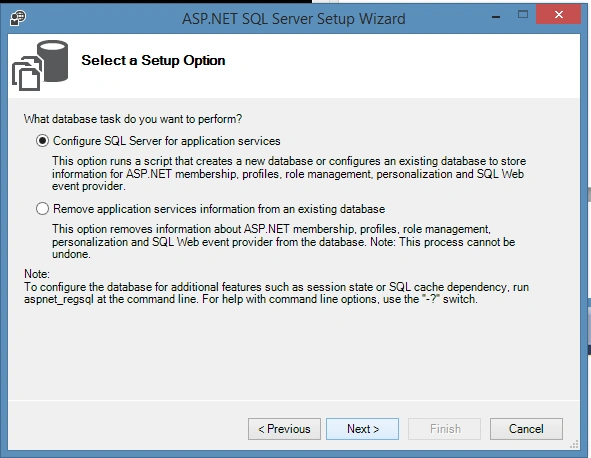Select the Configure SQL Server radio button
The height and width of the screenshot is (458, 591).
[x=43, y=141]
